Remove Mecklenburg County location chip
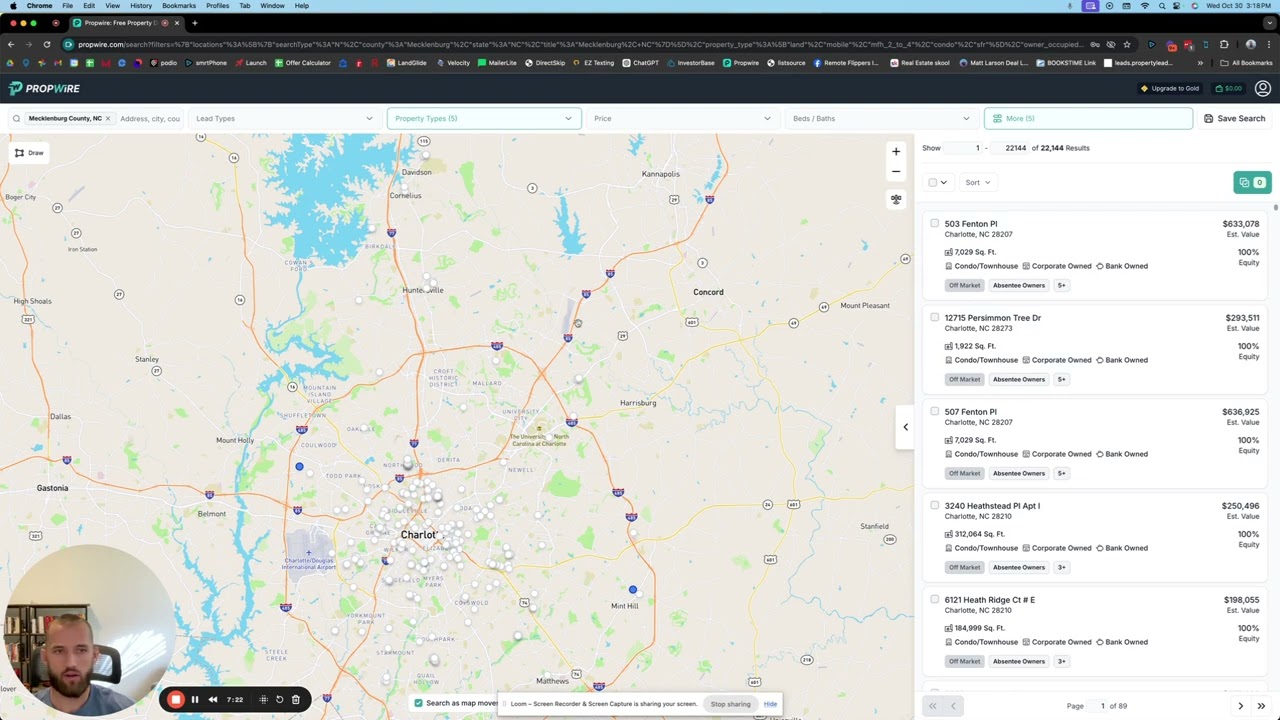 coord(108,118)
